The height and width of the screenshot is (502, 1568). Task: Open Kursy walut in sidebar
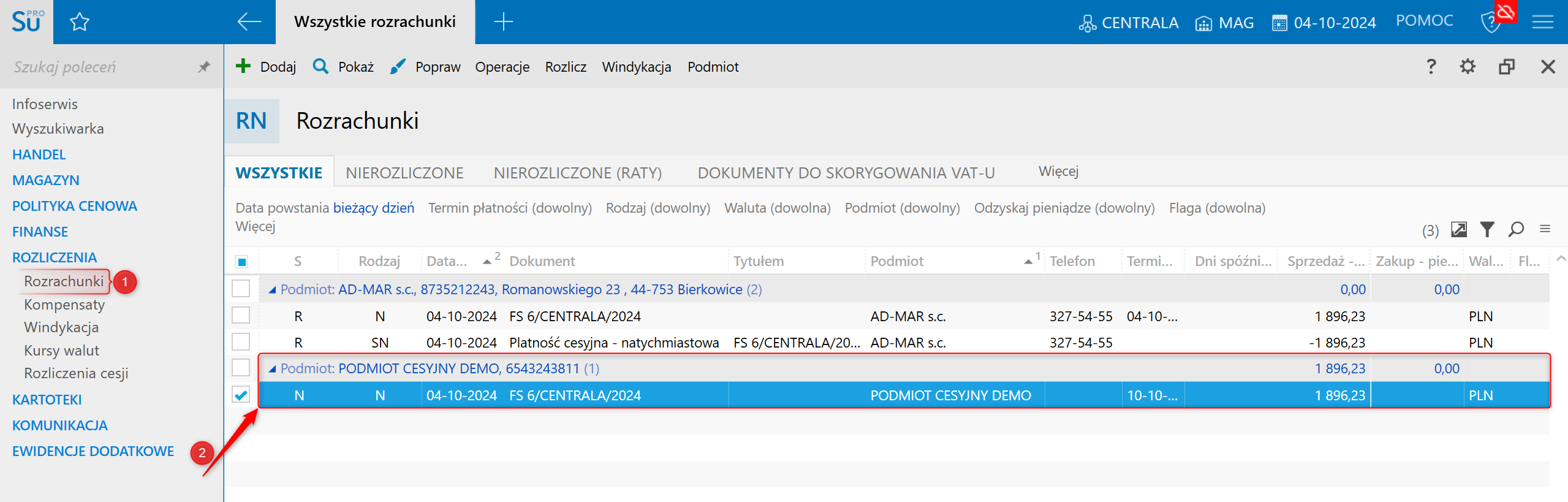coord(61,351)
